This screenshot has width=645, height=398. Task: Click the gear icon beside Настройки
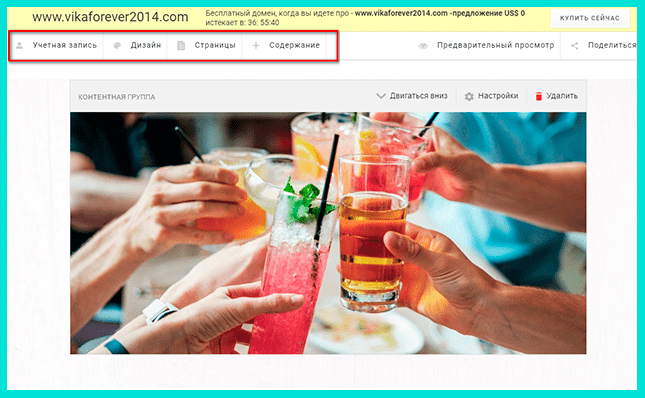tap(469, 96)
